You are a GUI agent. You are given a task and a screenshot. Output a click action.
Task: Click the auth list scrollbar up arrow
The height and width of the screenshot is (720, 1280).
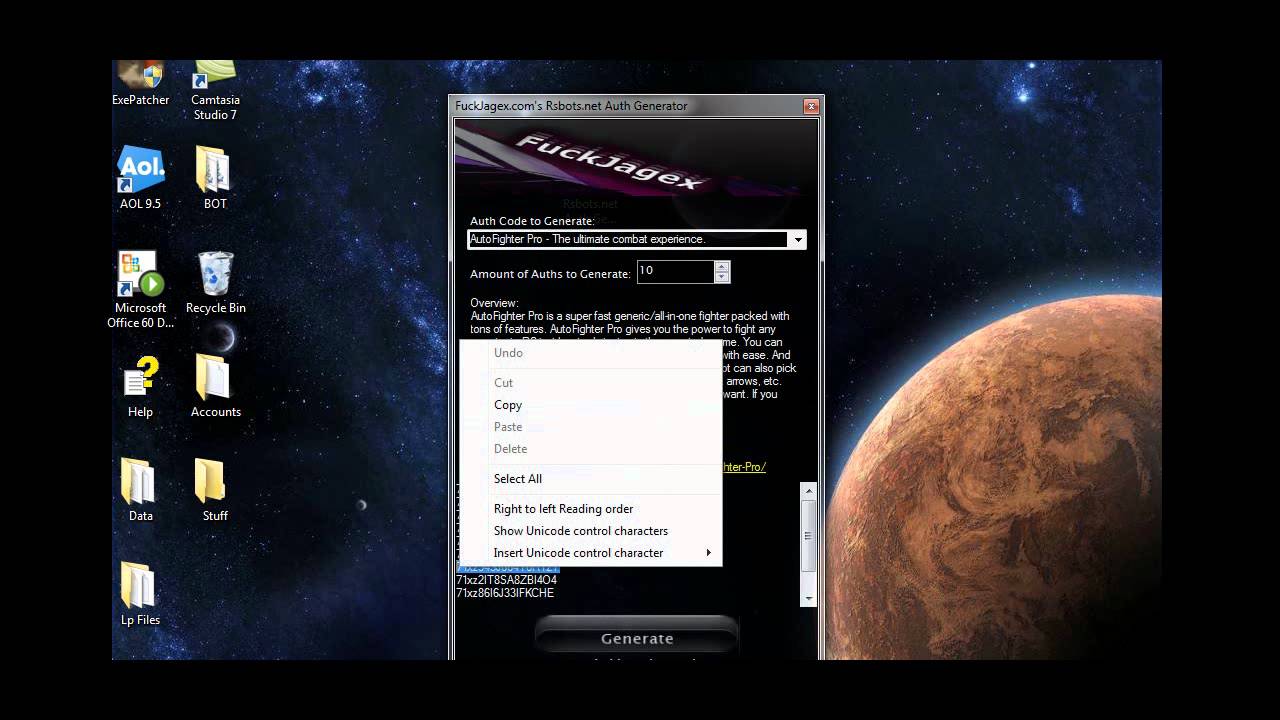point(809,491)
